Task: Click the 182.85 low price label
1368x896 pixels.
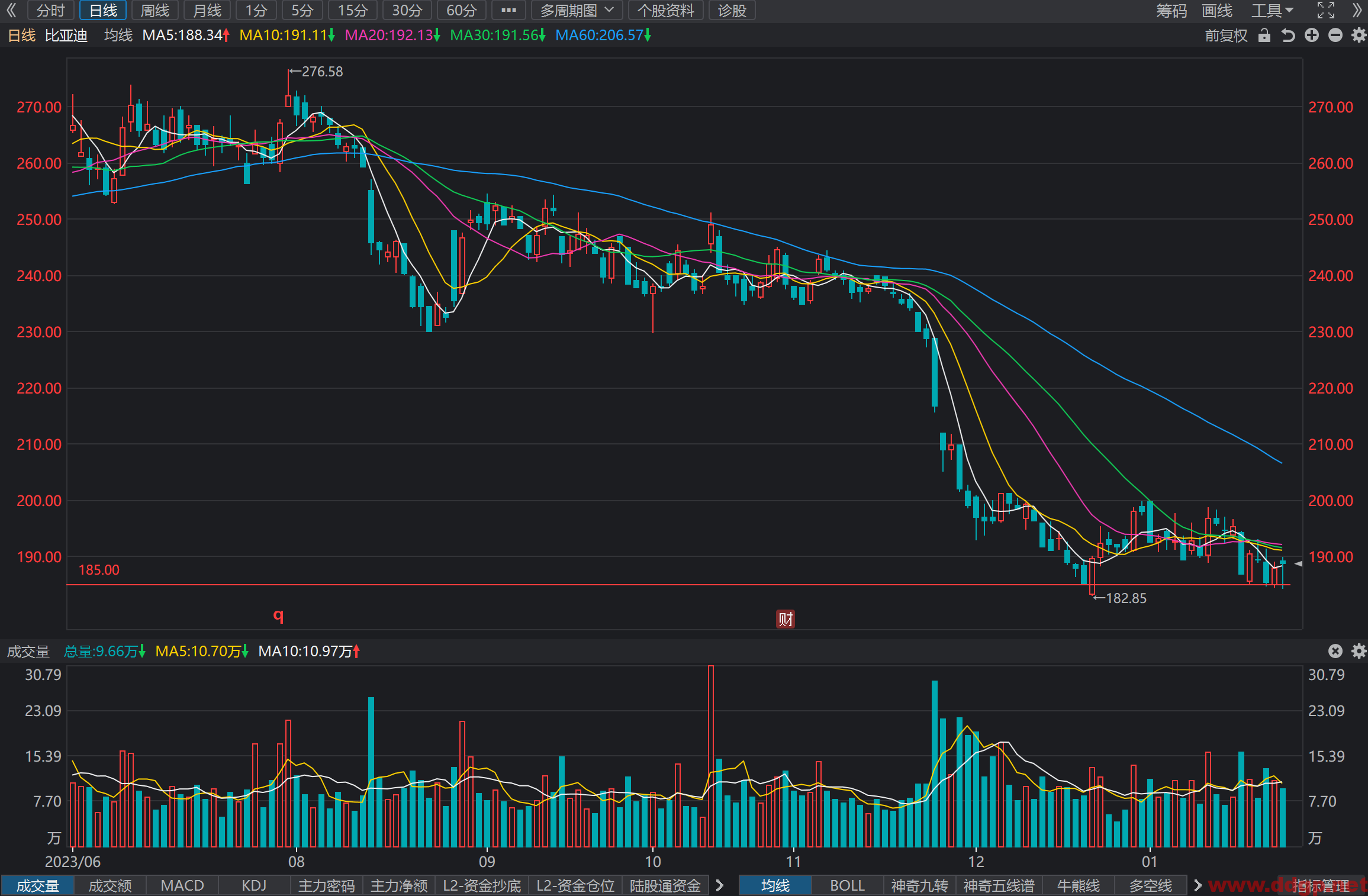Action: (1126, 598)
